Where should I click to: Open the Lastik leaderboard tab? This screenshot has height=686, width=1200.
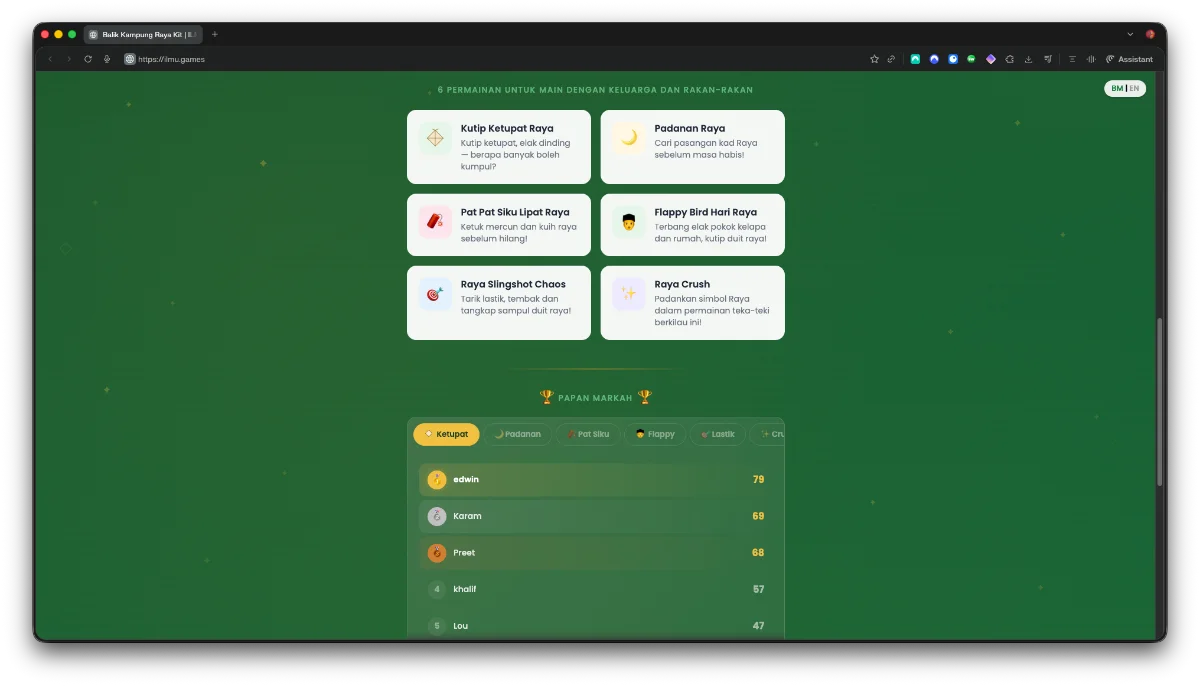click(x=718, y=434)
